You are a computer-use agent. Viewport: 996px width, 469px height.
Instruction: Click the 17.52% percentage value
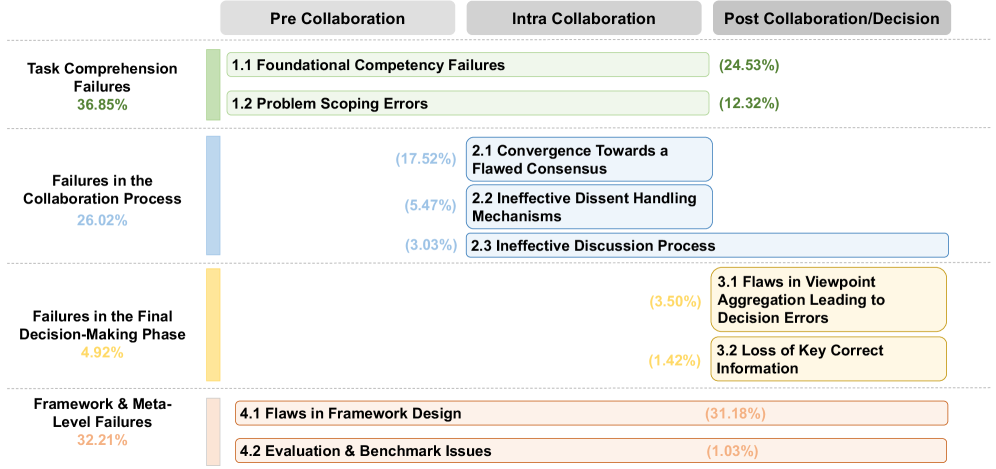point(425,159)
